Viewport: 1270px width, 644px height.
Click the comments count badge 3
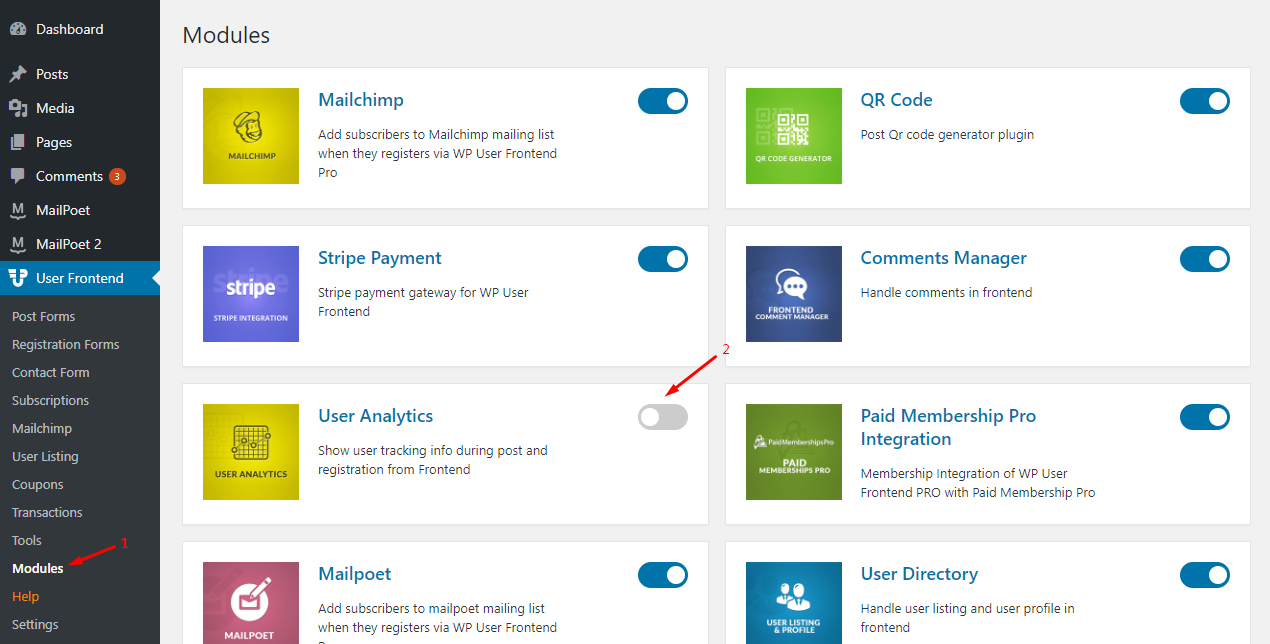(117, 177)
